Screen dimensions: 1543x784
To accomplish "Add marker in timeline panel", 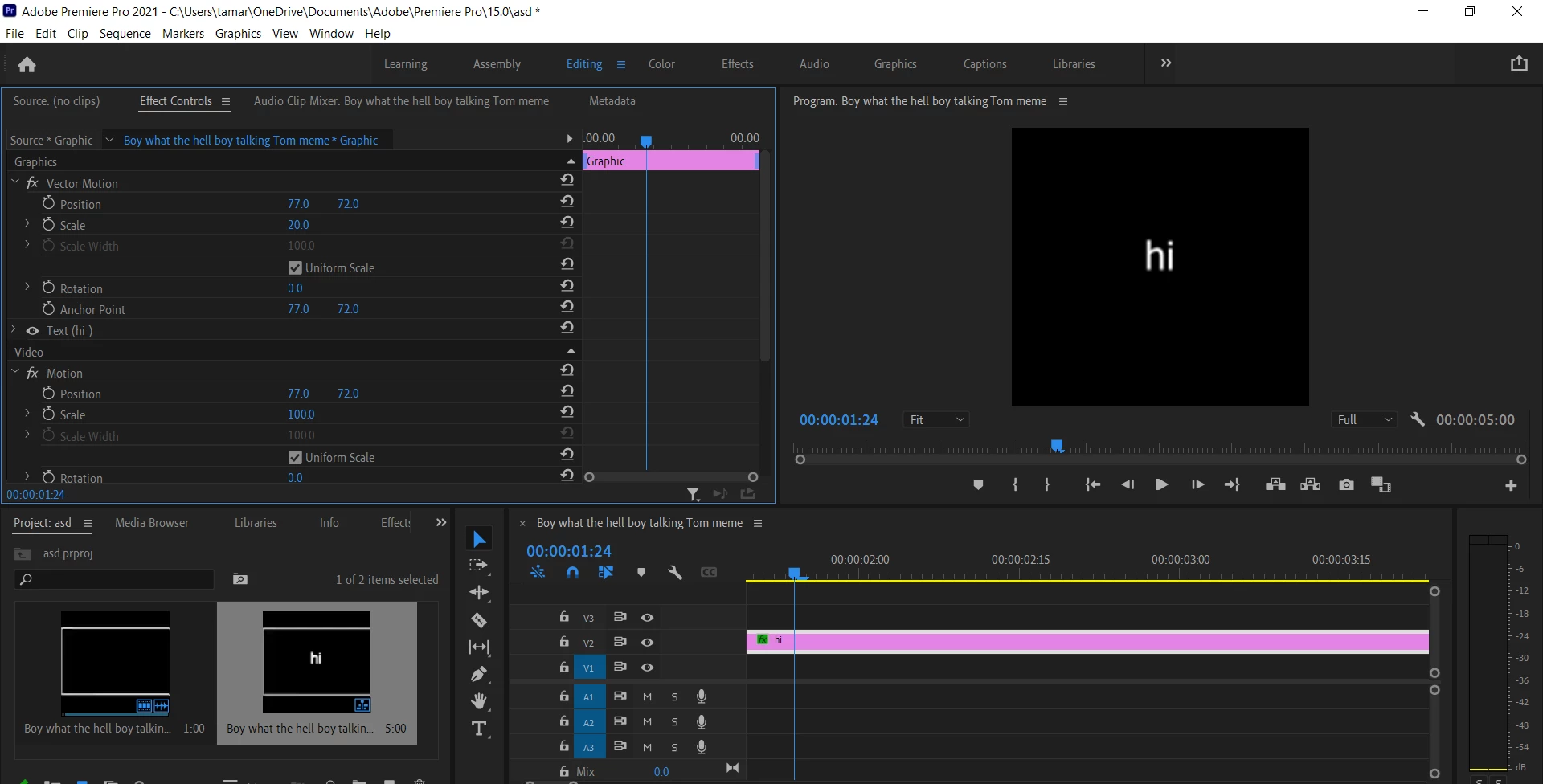I will point(641,572).
